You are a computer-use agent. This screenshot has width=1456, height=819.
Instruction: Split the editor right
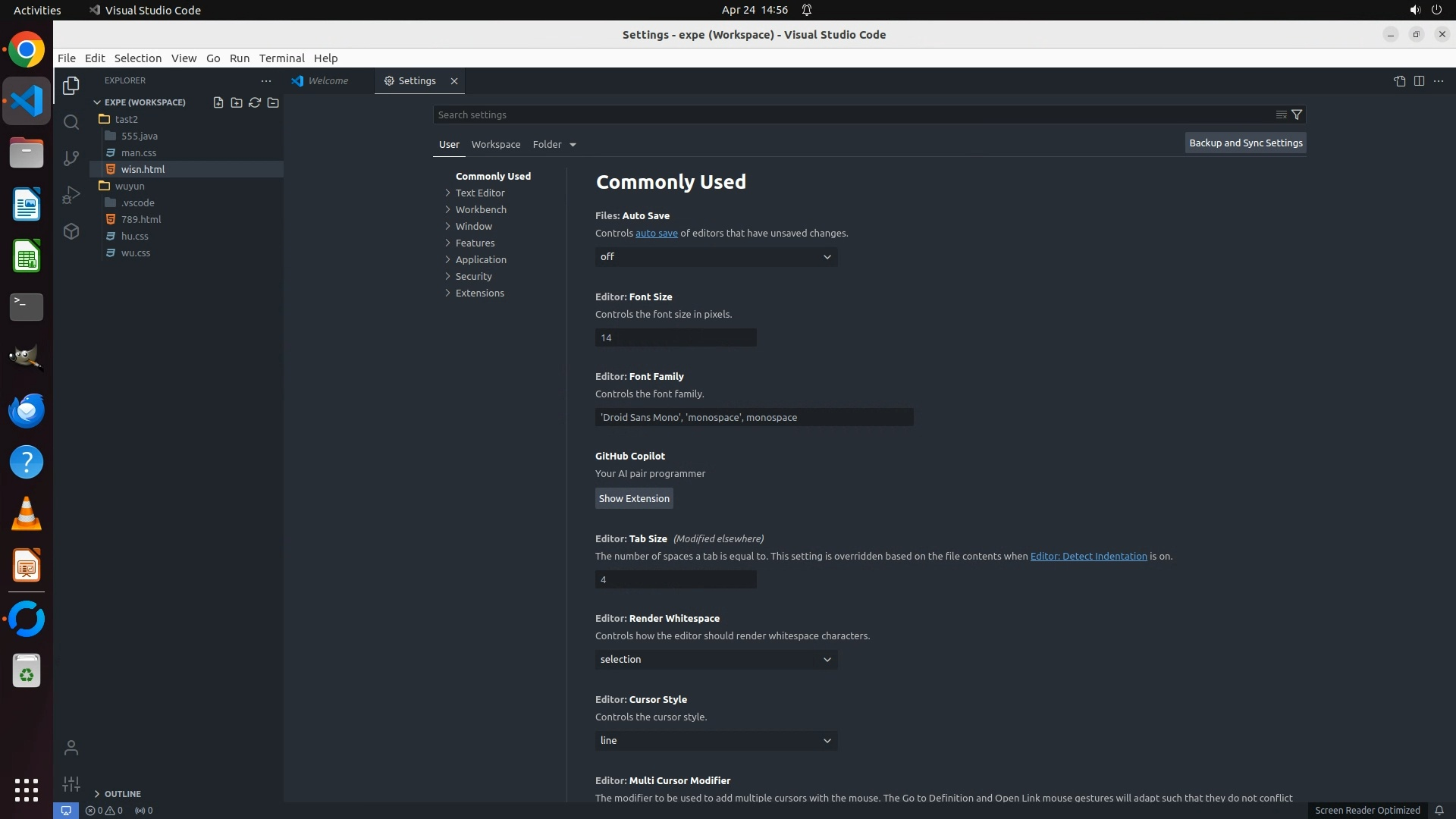pos(1419,81)
